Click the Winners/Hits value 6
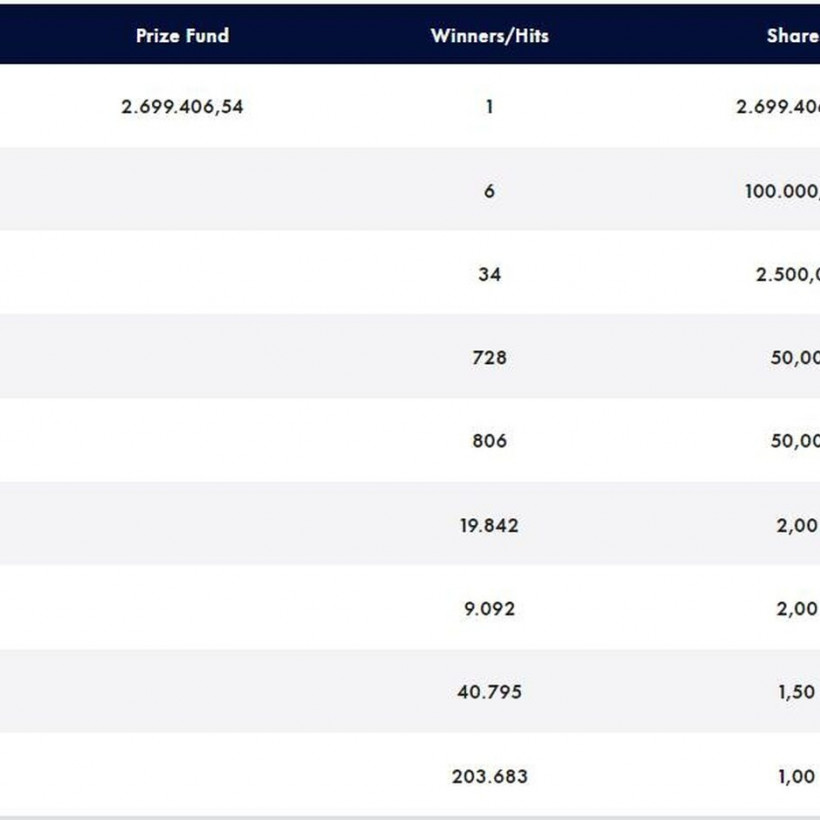This screenshot has height=820, width=820. 489,191
